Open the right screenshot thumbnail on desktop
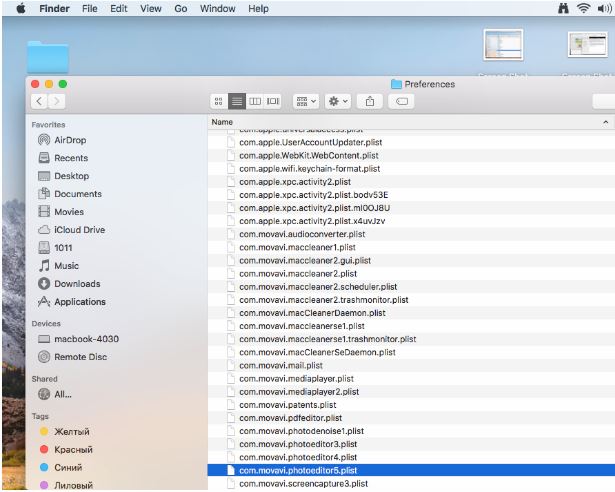 click(588, 44)
